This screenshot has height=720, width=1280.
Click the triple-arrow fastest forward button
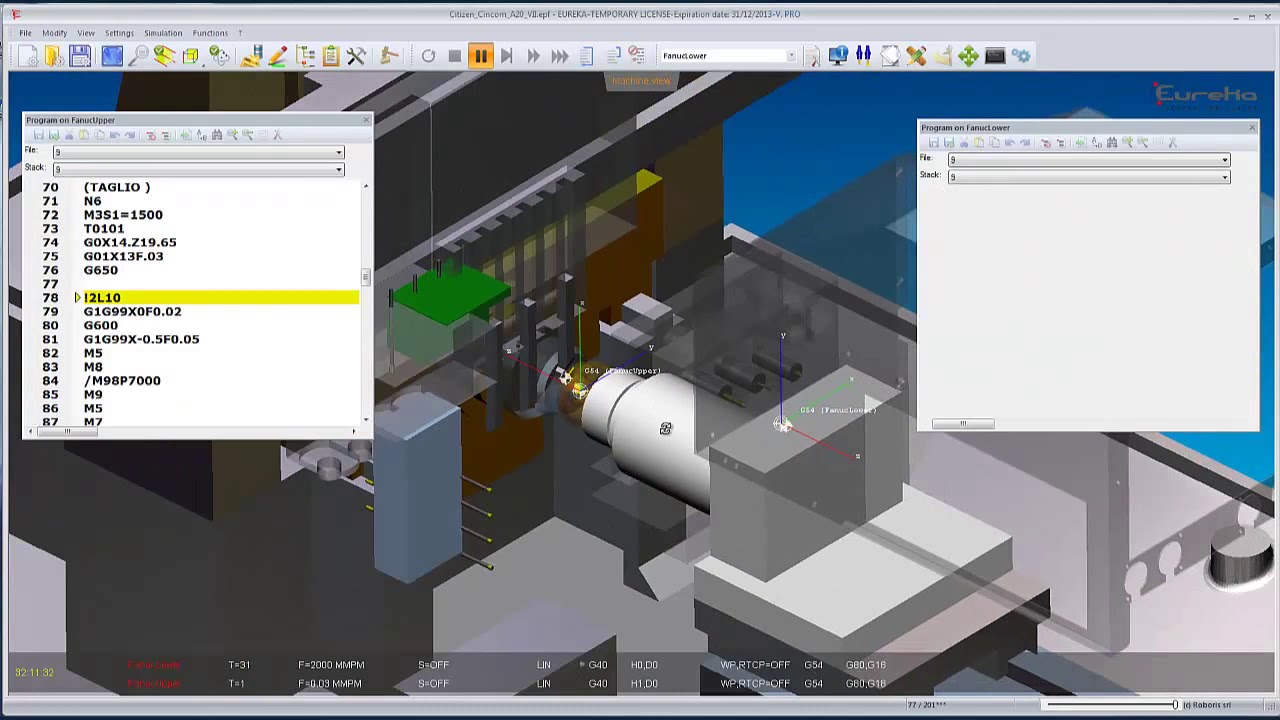(560, 56)
